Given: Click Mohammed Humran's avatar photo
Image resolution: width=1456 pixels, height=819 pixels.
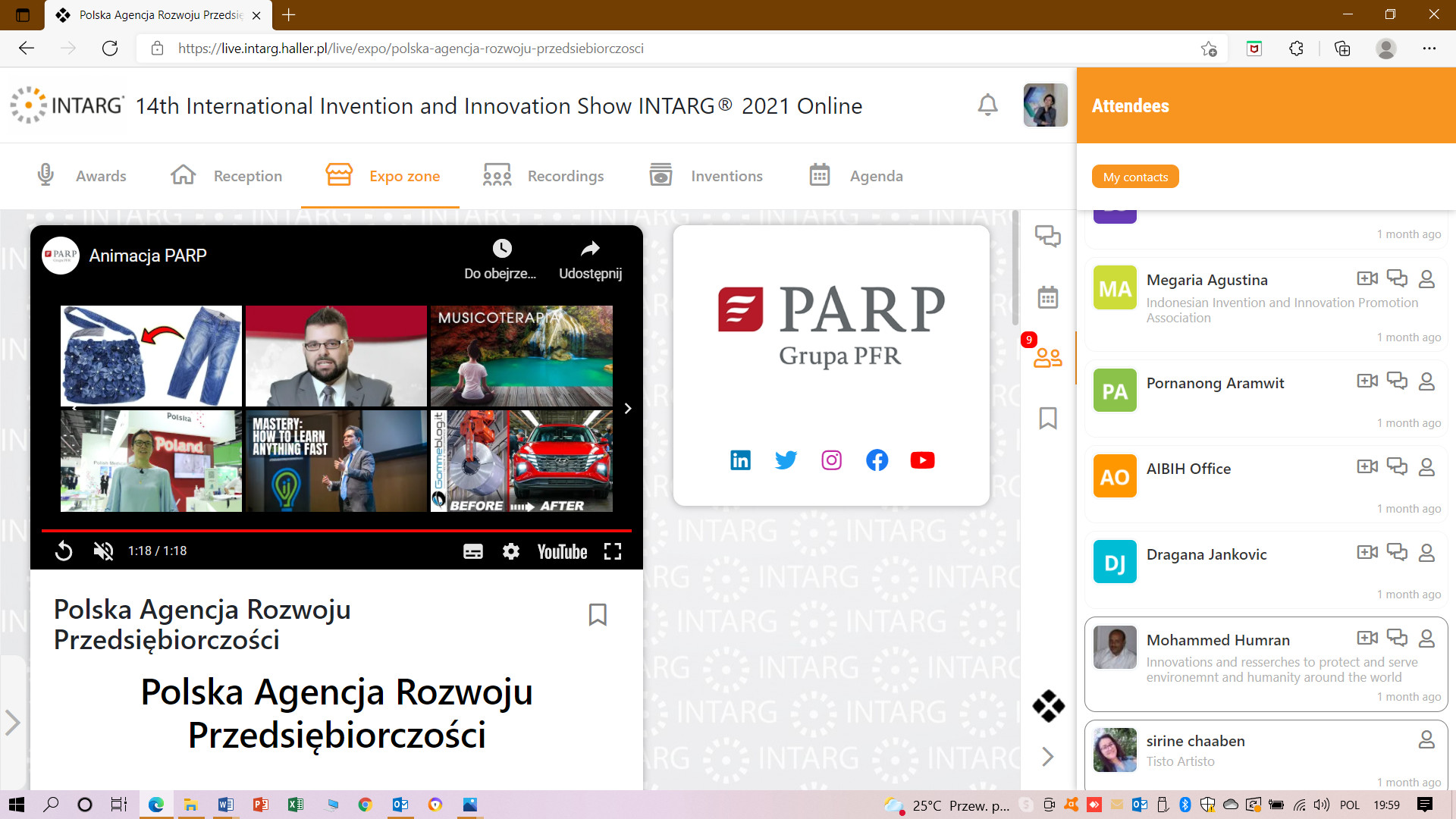Looking at the screenshot, I should click(1115, 647).
